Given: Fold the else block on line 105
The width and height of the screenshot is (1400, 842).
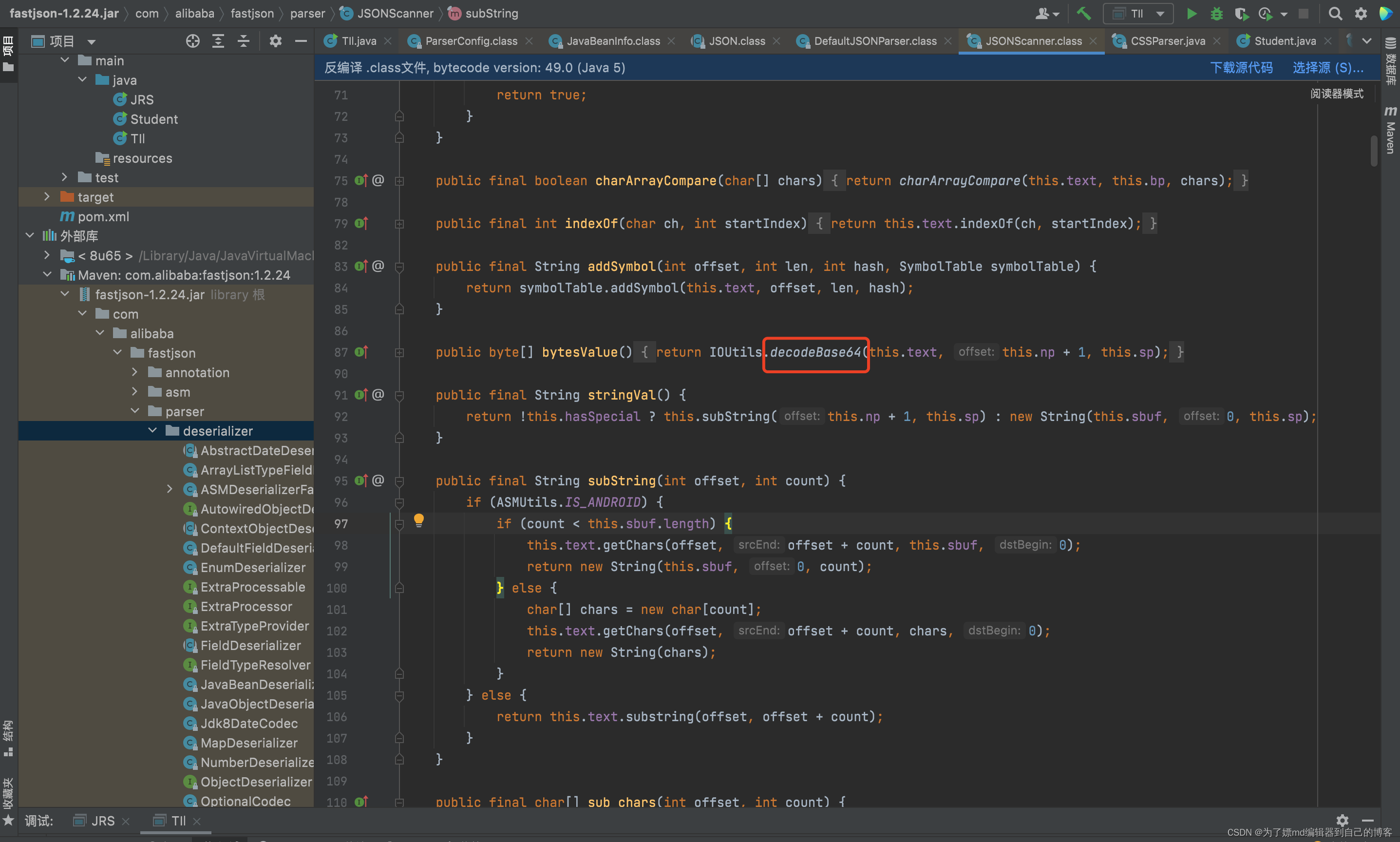Looking at the screenshot, I should (x=399, y=696).
